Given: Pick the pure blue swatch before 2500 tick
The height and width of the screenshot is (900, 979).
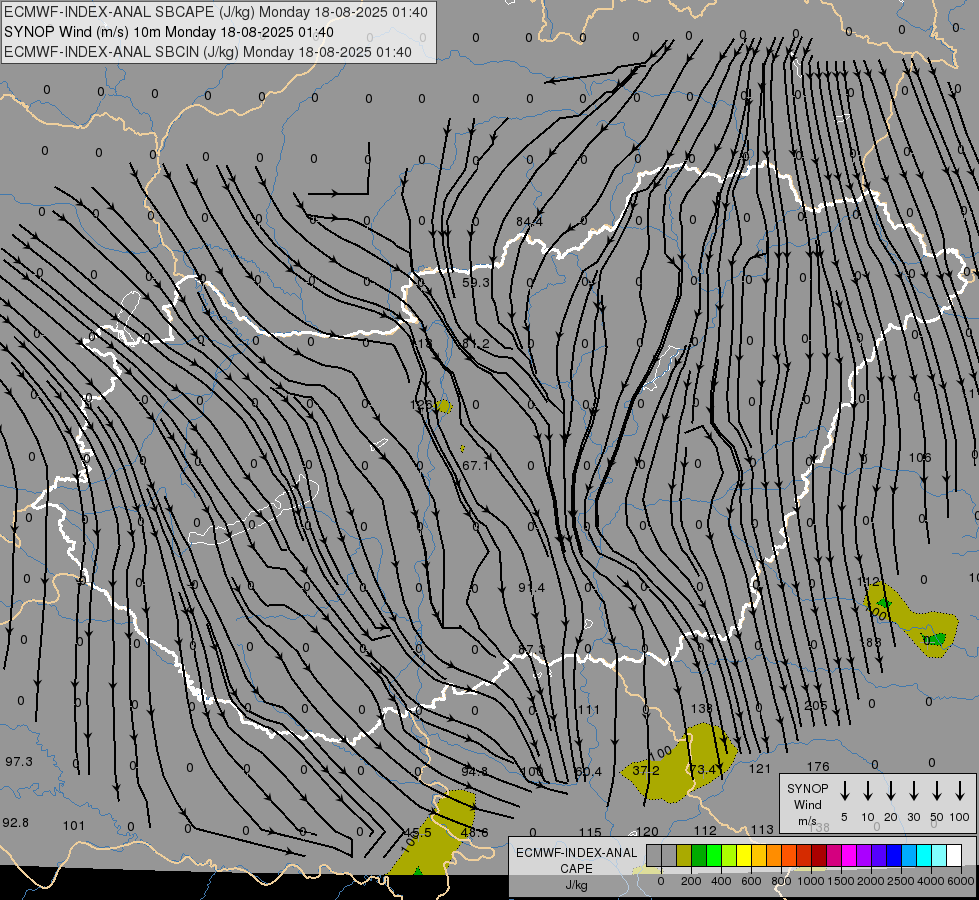Looking at the screenshot, I should (x=893, y=855).
